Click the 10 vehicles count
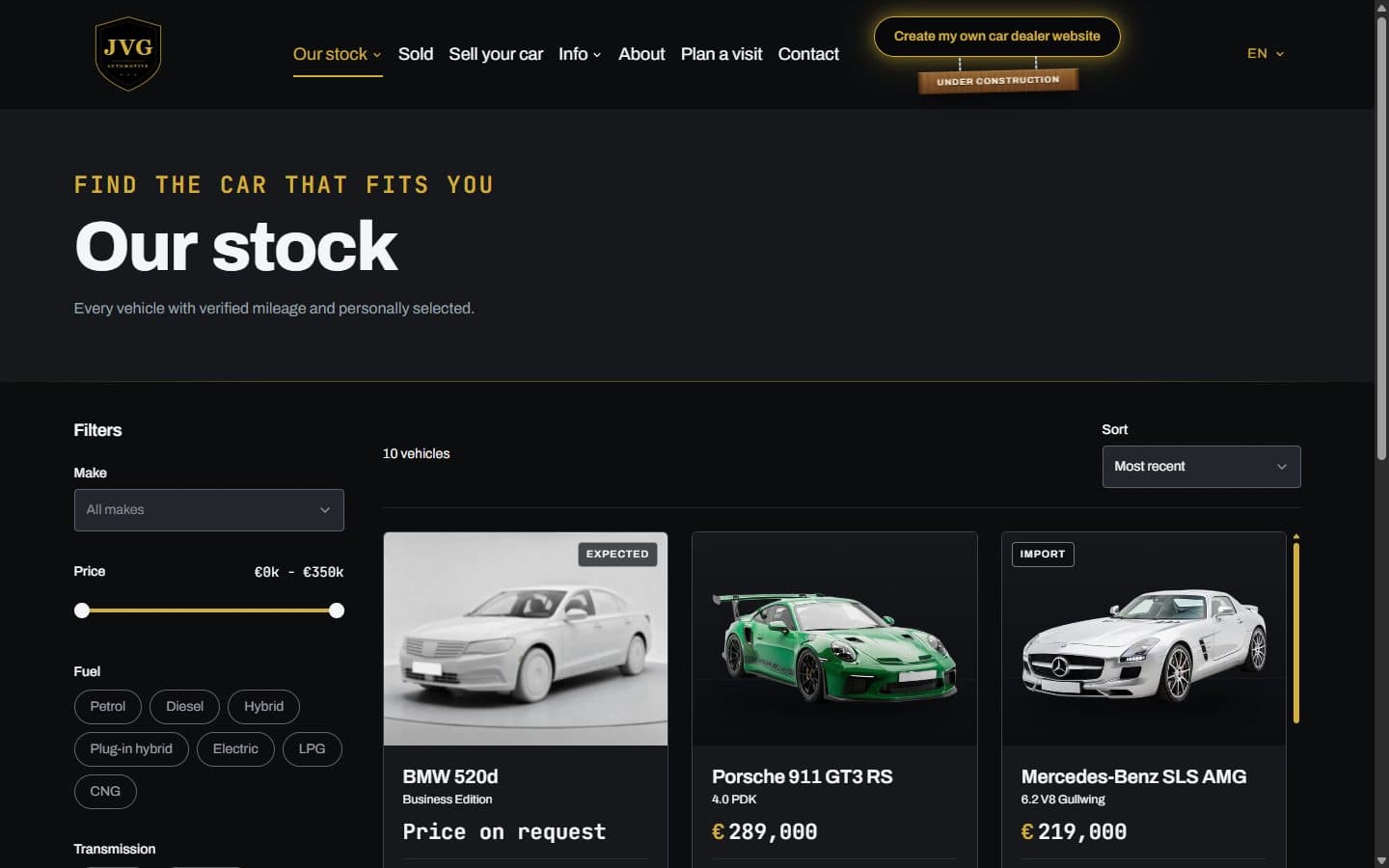 [x=416, y=453]
